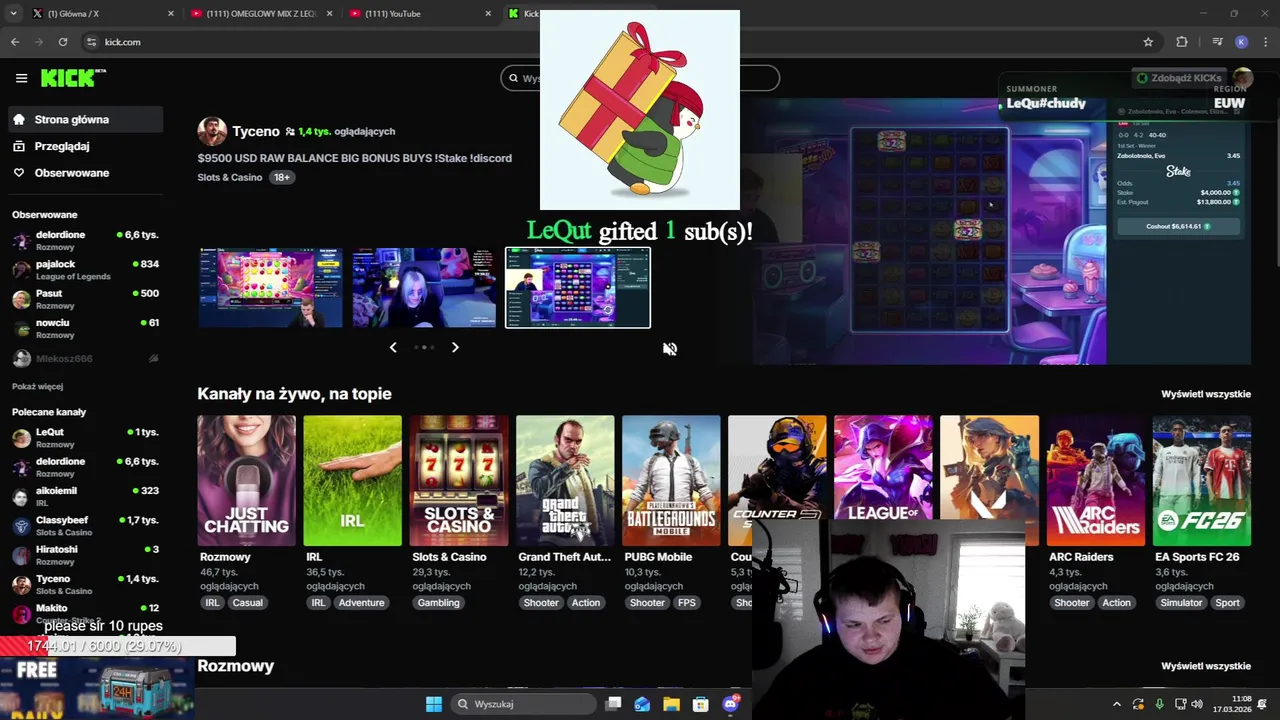Open the browser extensions puzzle icon
Viewport: 1280px width, 720px height.
click(1182, 42)
